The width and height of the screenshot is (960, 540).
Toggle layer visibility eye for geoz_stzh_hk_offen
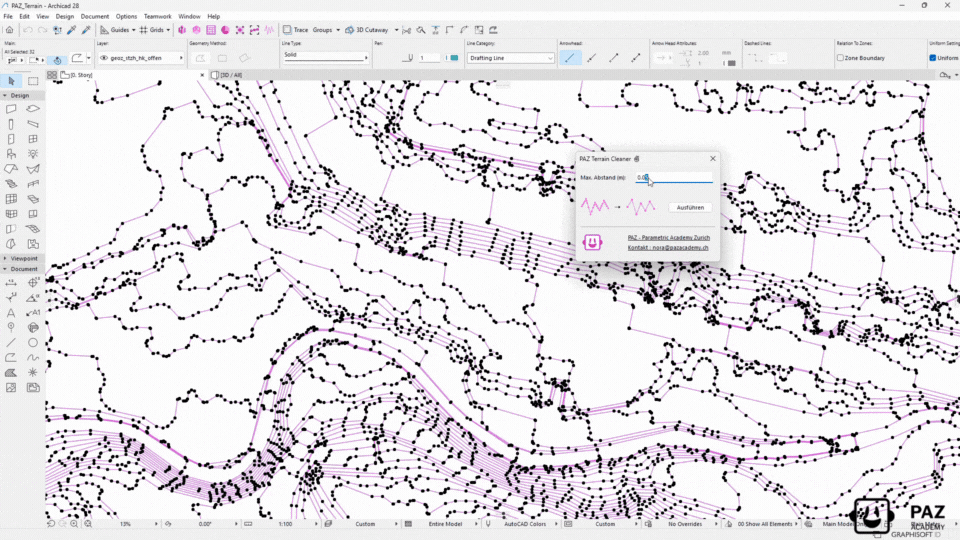(104, 58)
